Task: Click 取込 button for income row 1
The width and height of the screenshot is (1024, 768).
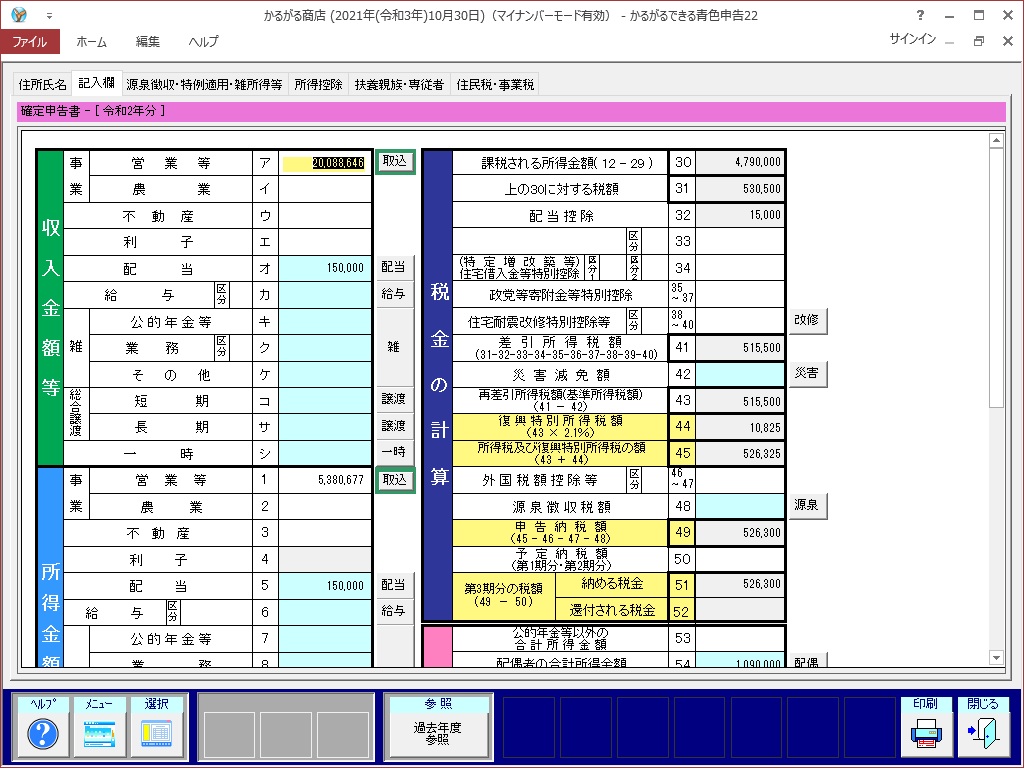Action: pyautogui.click(x=394, y=480)
